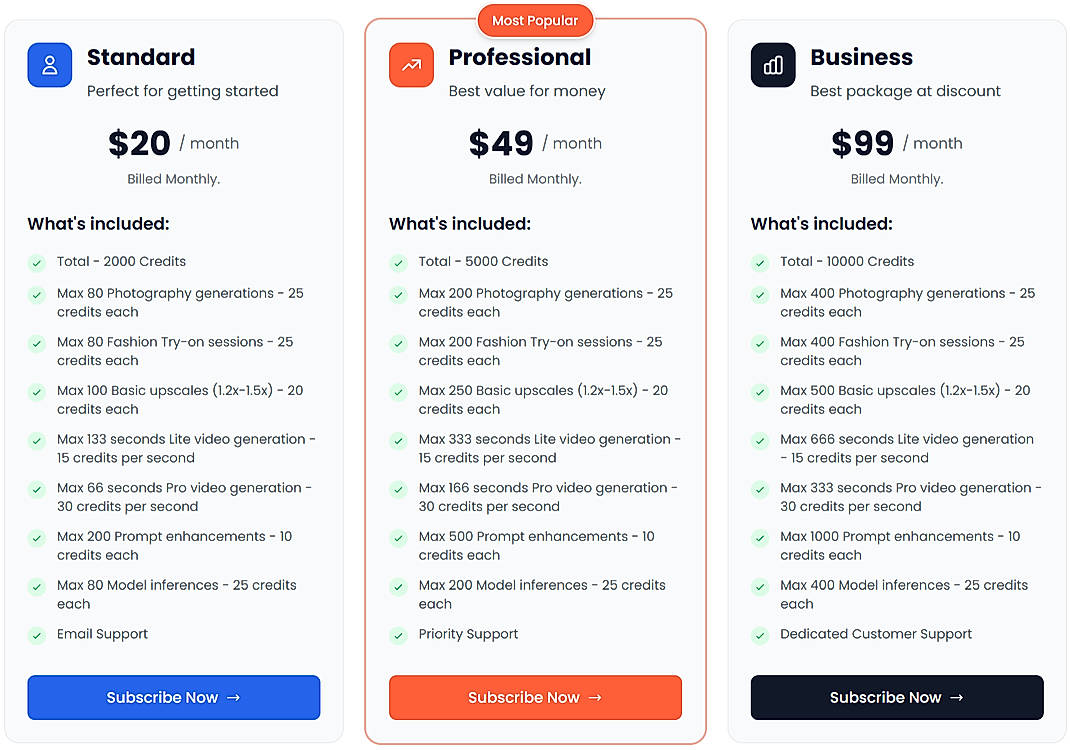This screenshot has height=750, width=1070.
Task: Click the checkmark beside Dedicated Customer Support
Action: (x=760, y=634)
